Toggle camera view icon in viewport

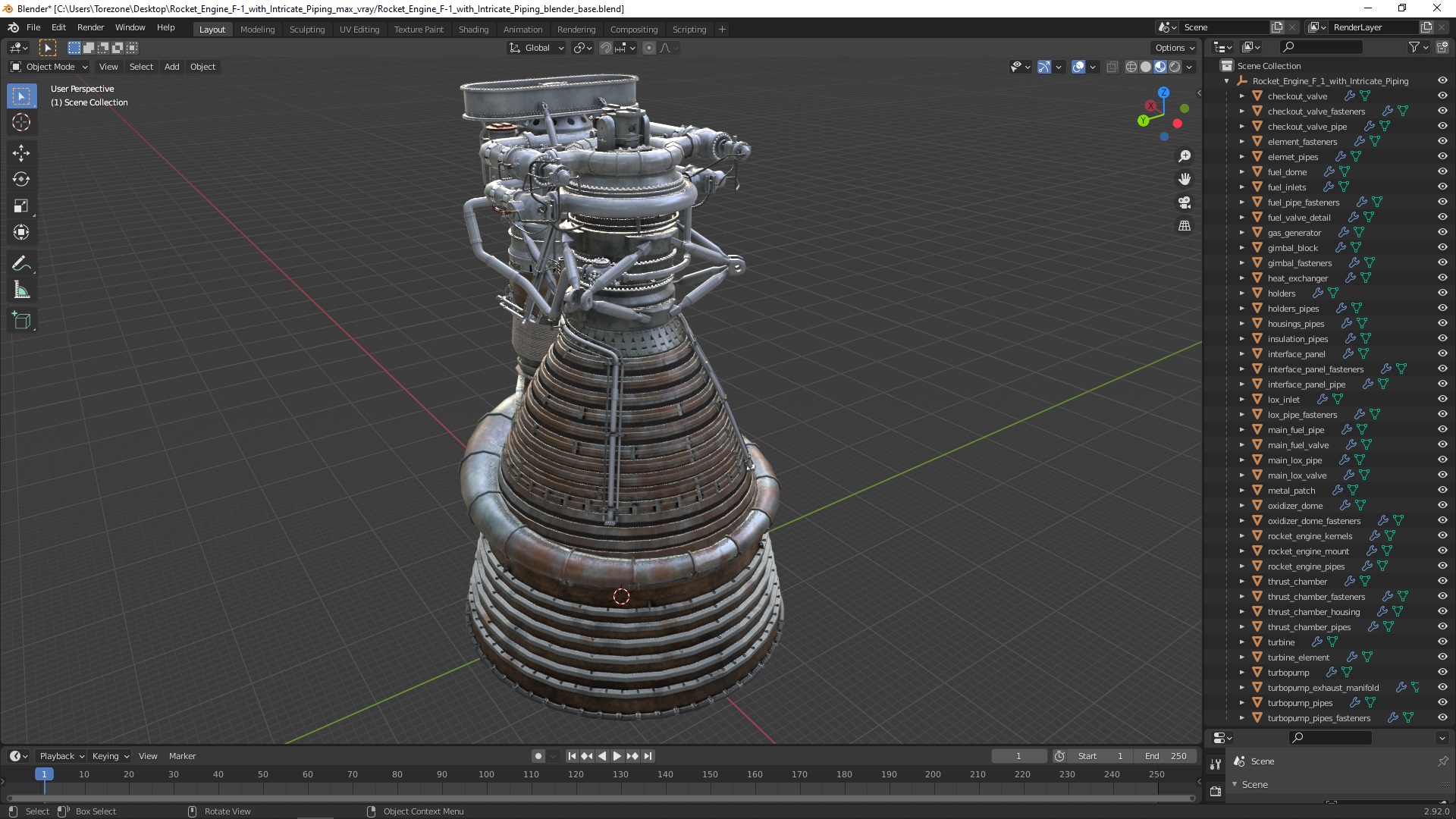(x=1185, y=202)
